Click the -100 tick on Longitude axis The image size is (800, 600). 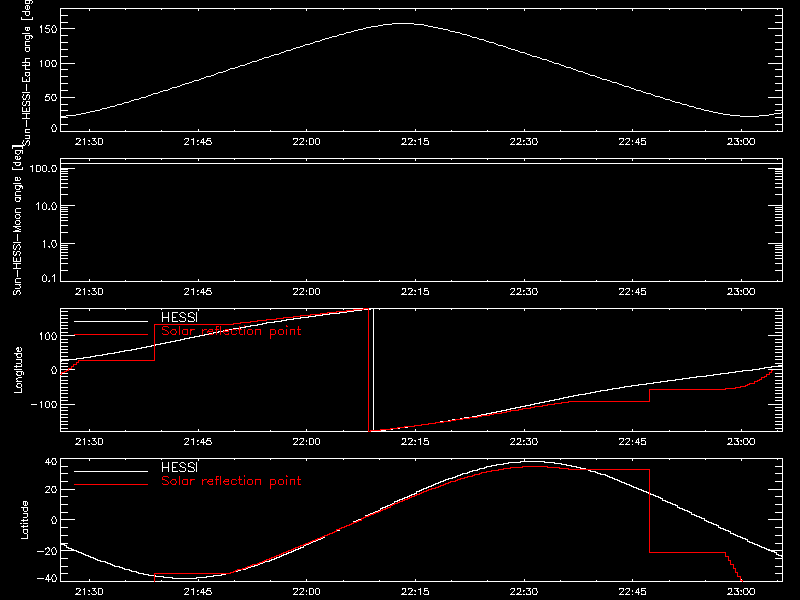point(44,405)
